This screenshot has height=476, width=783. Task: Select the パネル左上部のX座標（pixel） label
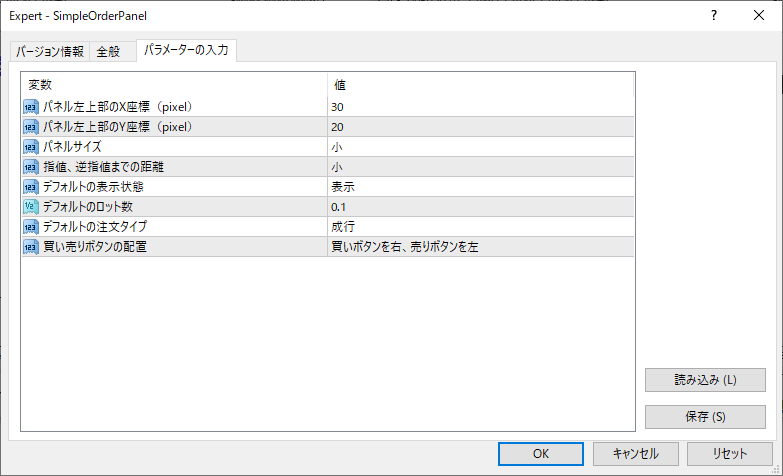coord(118,107)
